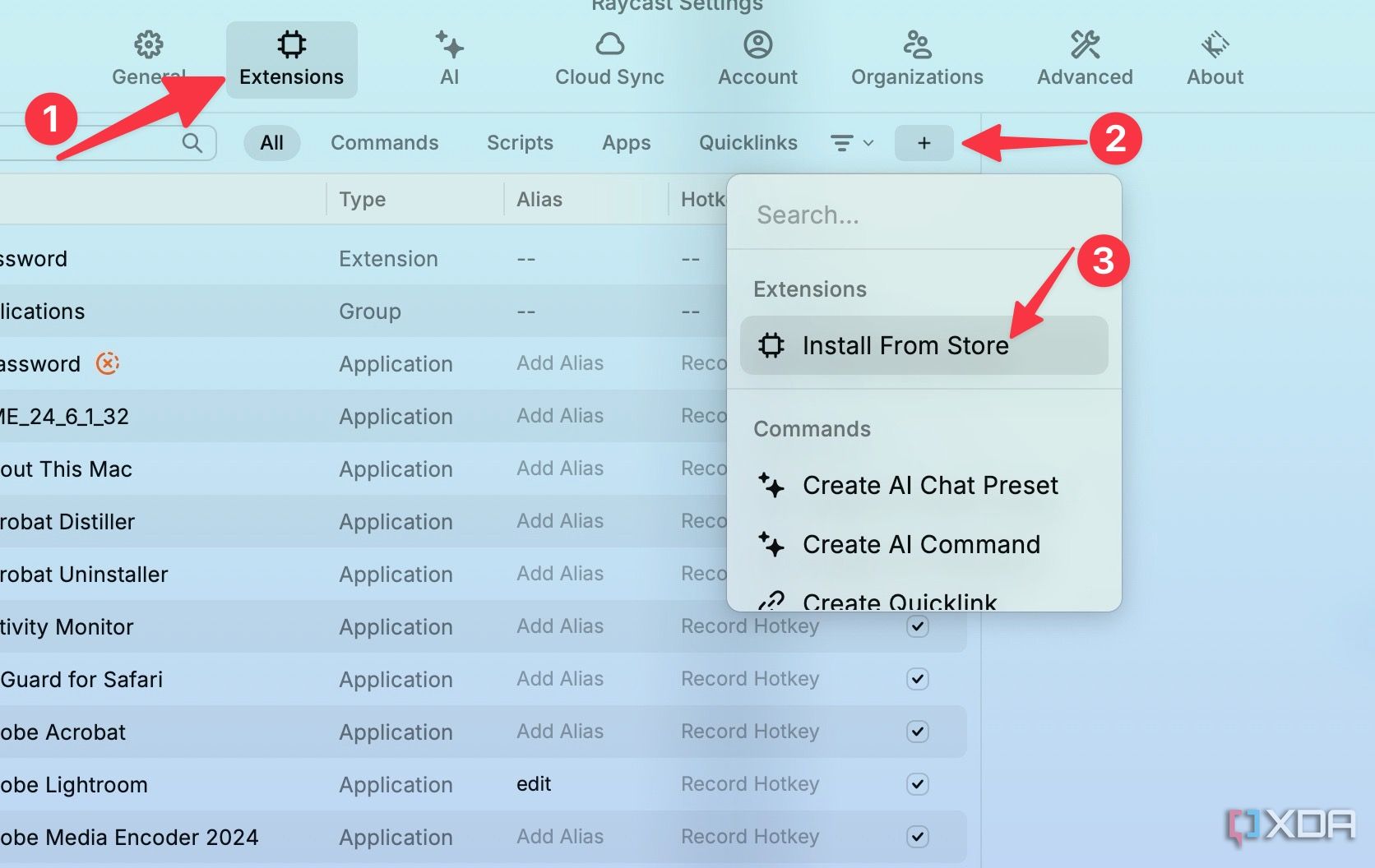The image size is (1375, 868).
Task: Record Hotkey for Adobe Acrobat row
Action: pyautogui.click(x=750, y=732)
